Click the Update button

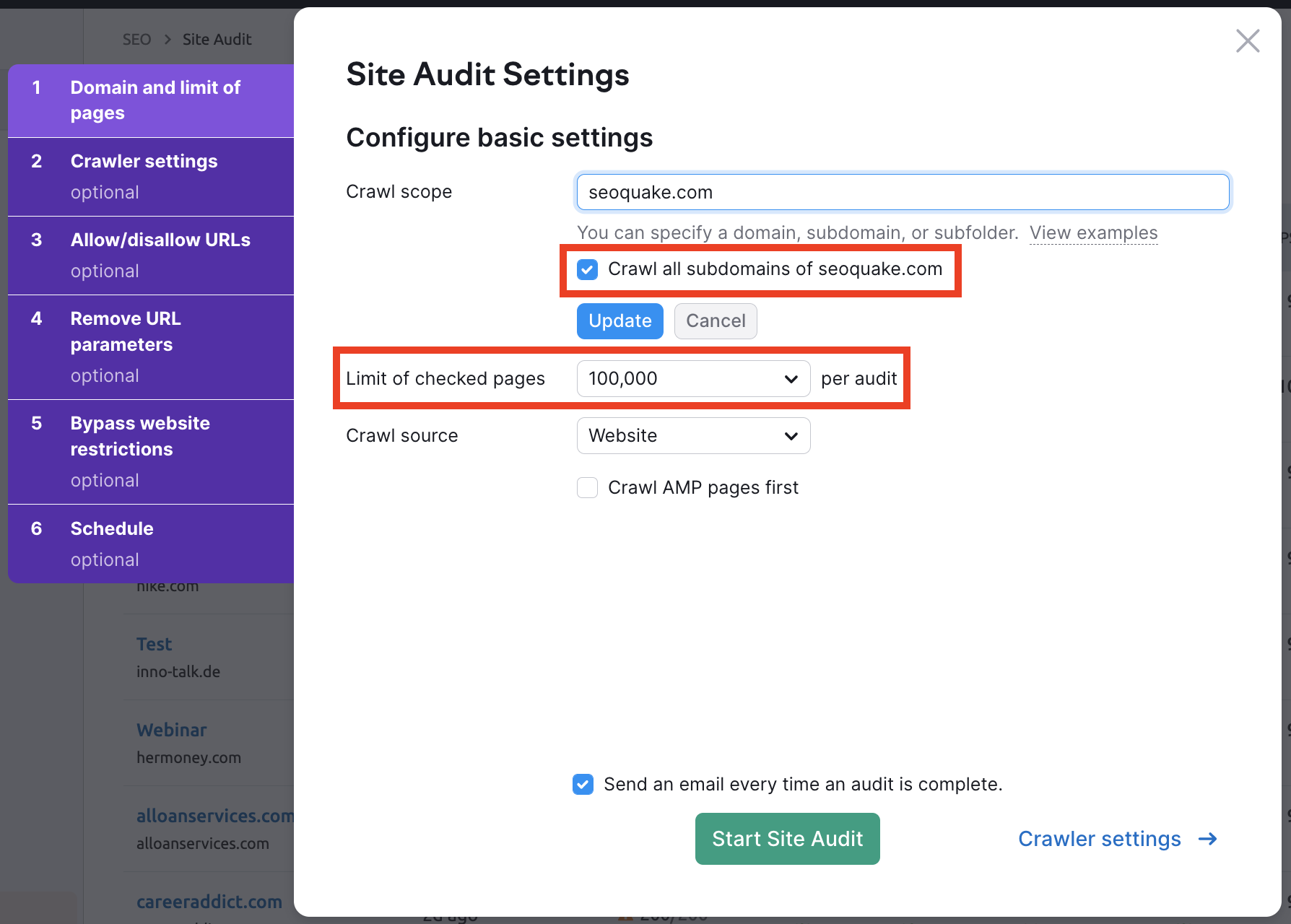point(620,321)
